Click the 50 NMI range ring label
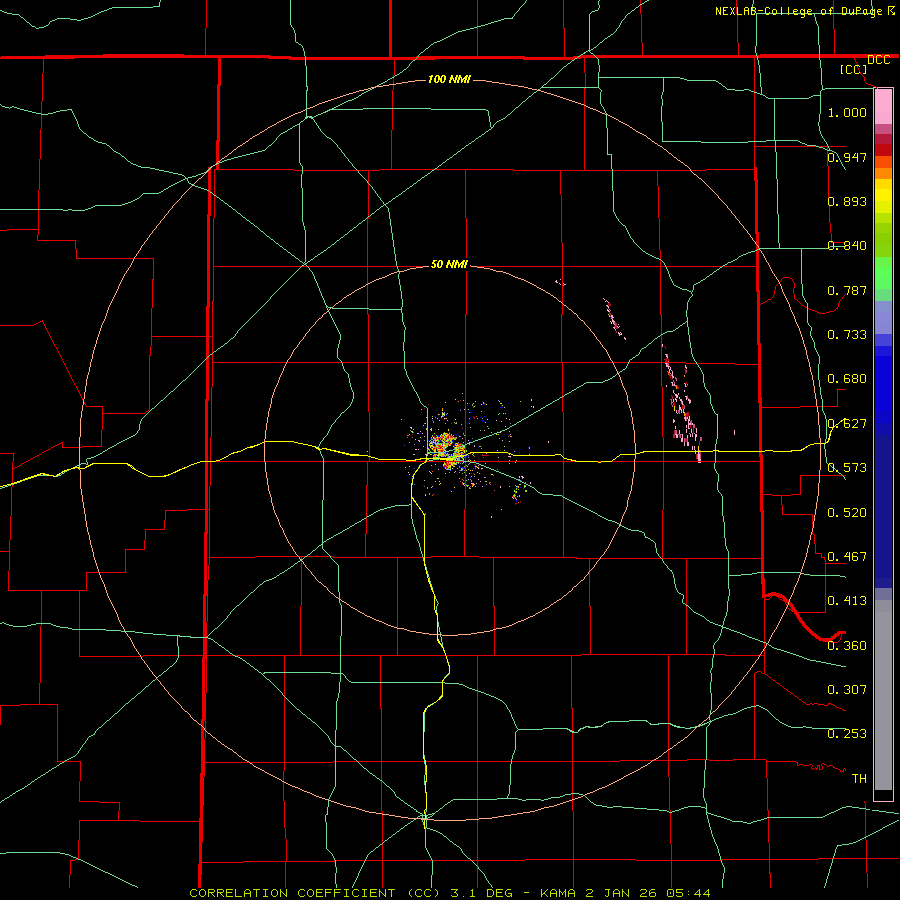The image size is (900, 900). pyautogui.click(x=449, y=264)
